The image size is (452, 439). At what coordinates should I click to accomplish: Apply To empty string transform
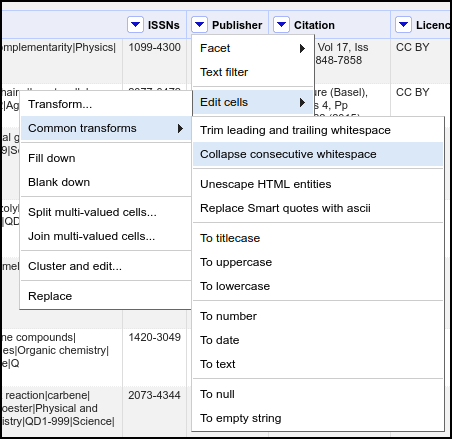pyautogui.click(x=318, y=418)
